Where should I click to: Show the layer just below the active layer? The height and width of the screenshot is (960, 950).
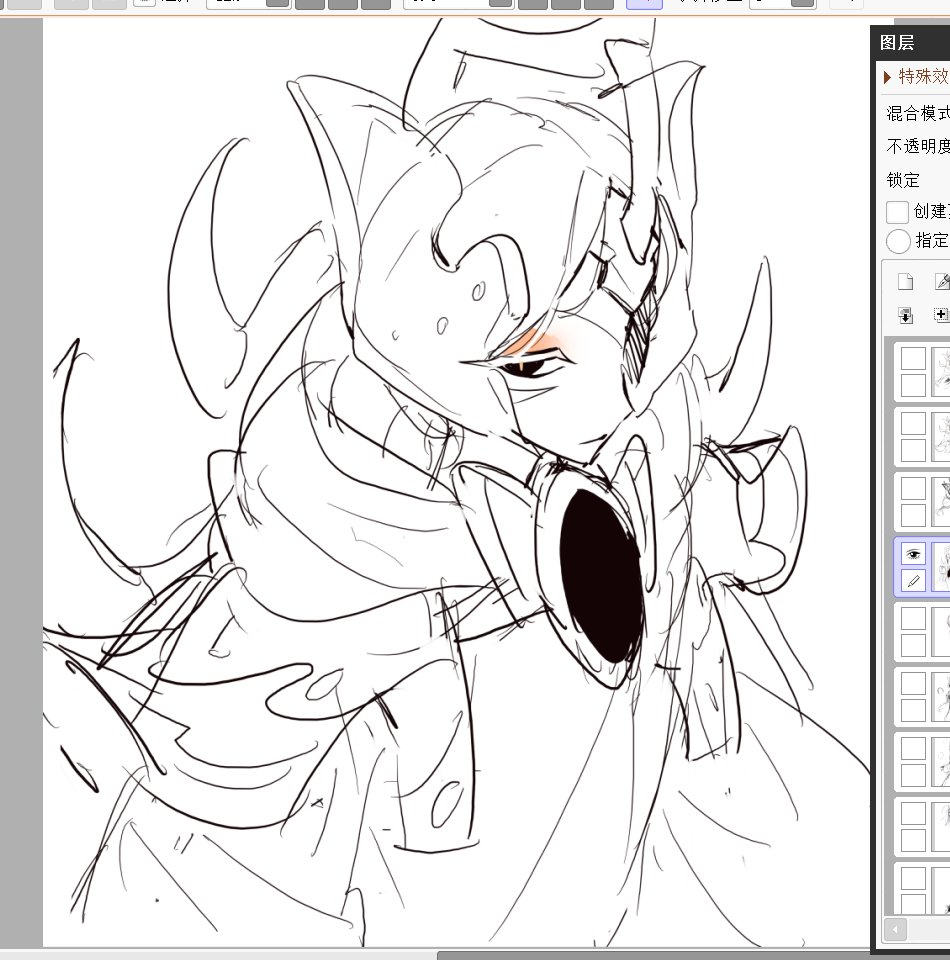point(913,619)
